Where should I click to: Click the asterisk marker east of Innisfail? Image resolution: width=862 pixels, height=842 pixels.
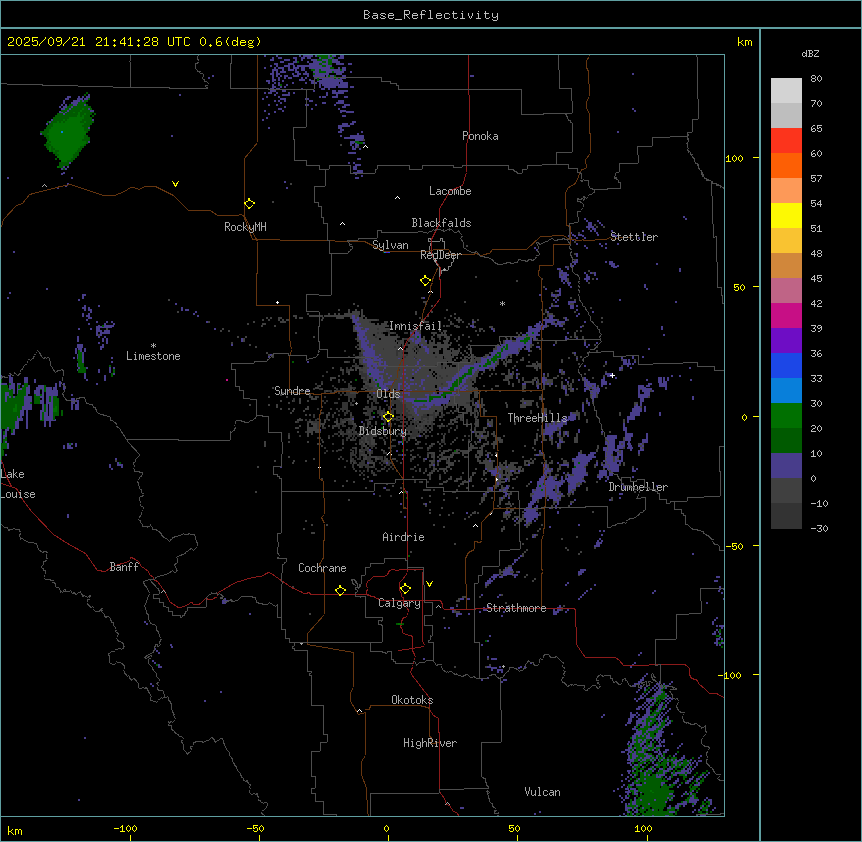click(x=503, y=304)
